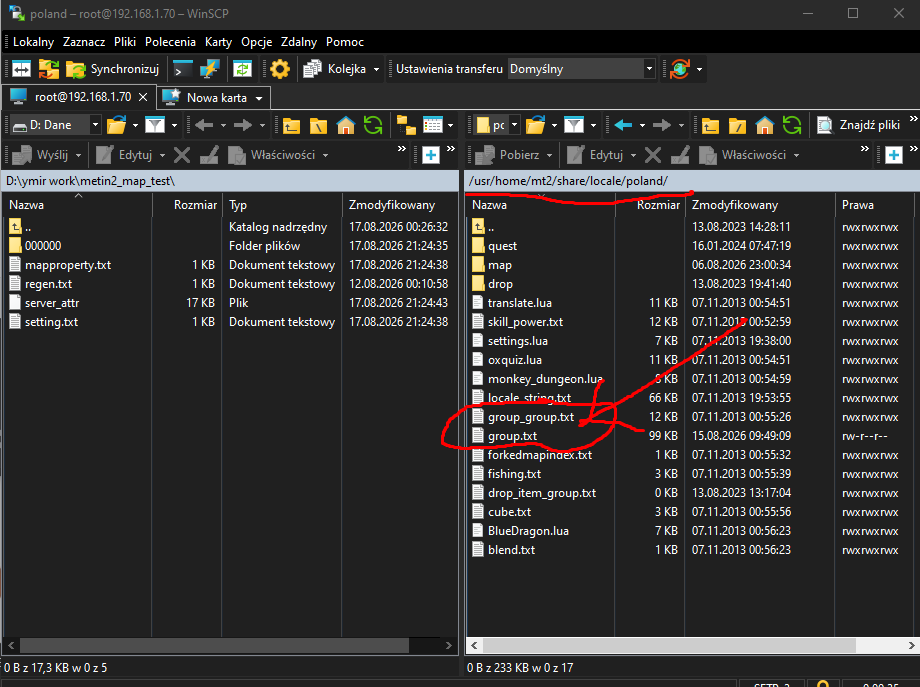The height and width of the screenshot is (687, 920).
Task: Click the local panel filter icon
Action: [x=155, y=125]
